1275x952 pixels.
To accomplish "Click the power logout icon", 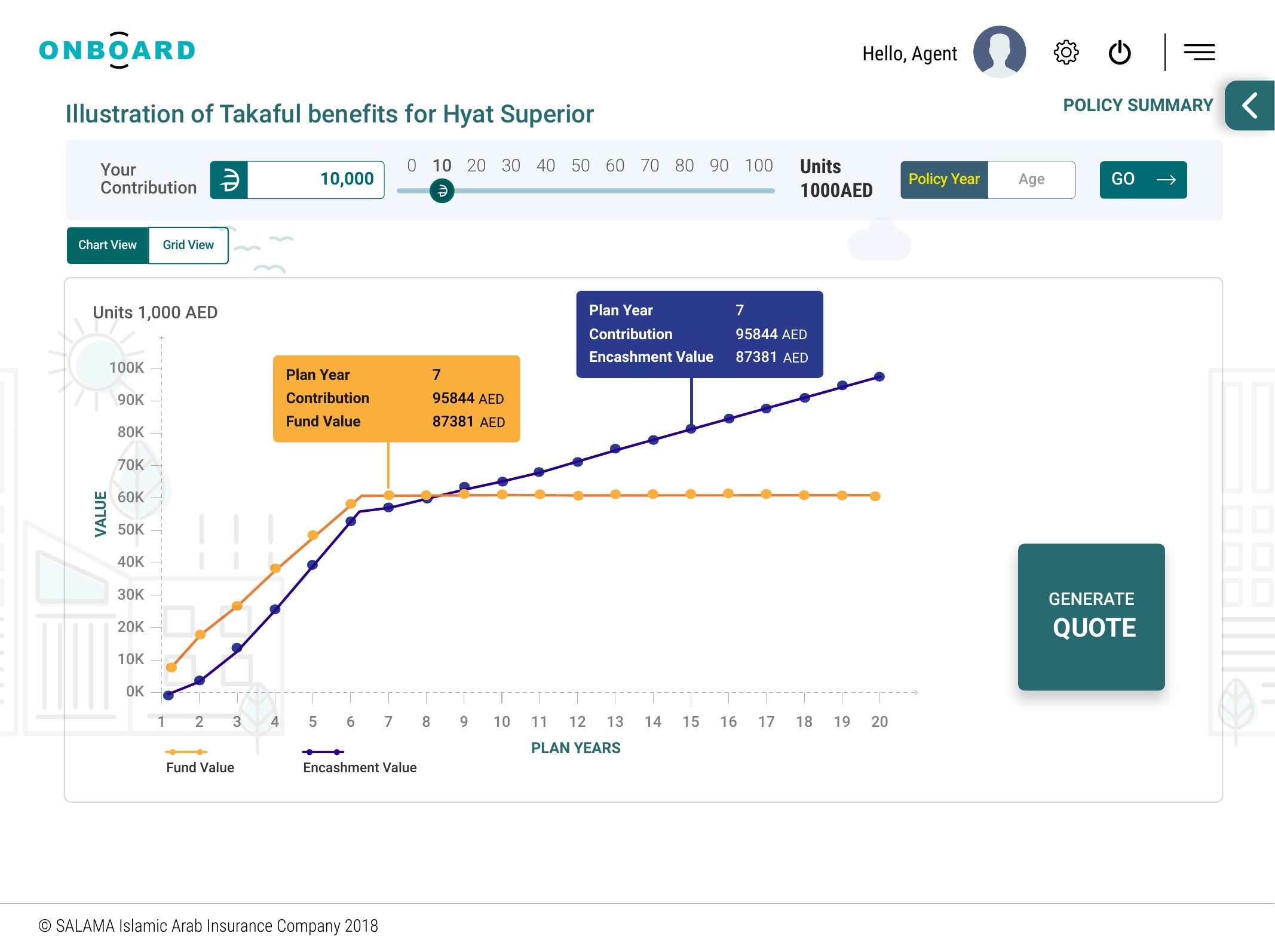I will click(x=1120, y=53).
